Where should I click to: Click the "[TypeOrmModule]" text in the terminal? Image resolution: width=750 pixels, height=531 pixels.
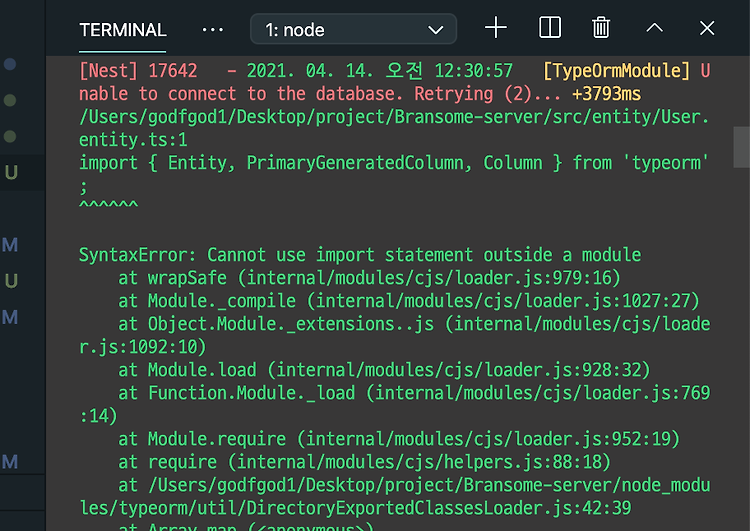617,71
